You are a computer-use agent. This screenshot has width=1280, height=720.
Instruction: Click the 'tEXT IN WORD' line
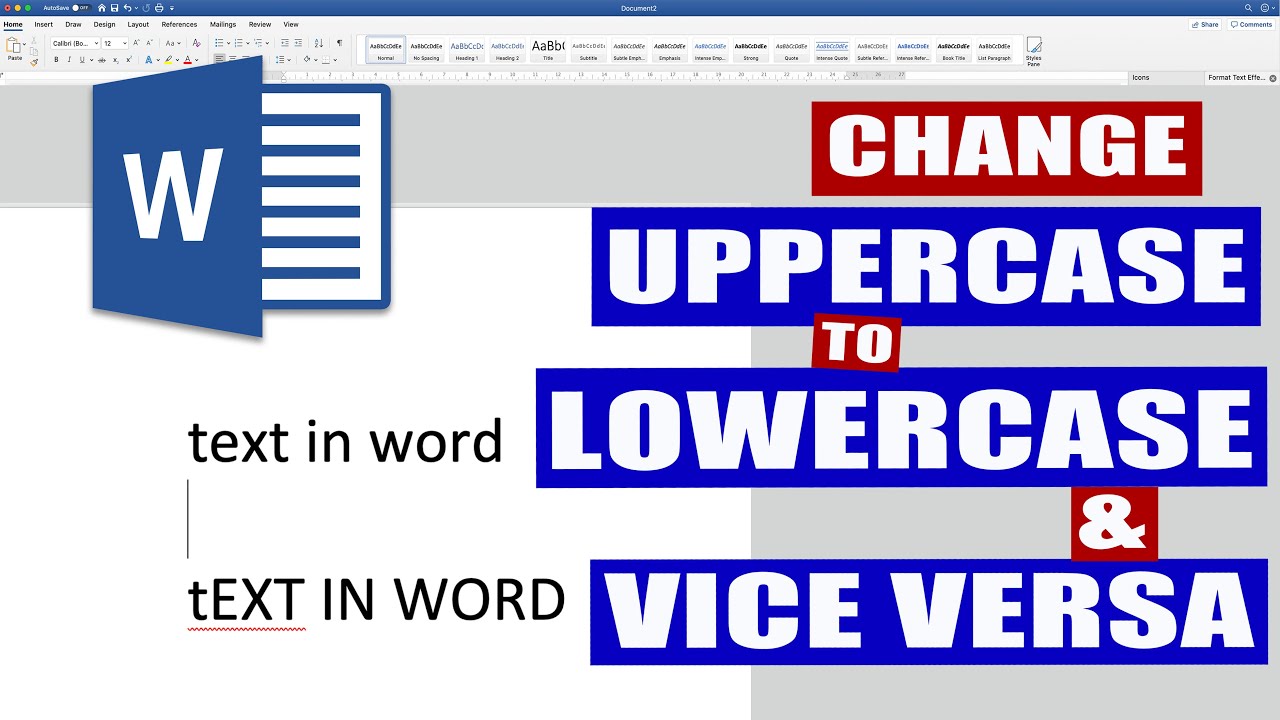coord(376,600)
